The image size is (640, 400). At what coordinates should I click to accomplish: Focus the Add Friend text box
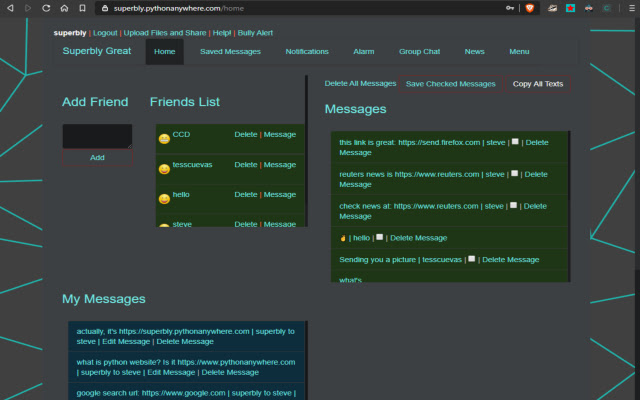click(97, 136)
